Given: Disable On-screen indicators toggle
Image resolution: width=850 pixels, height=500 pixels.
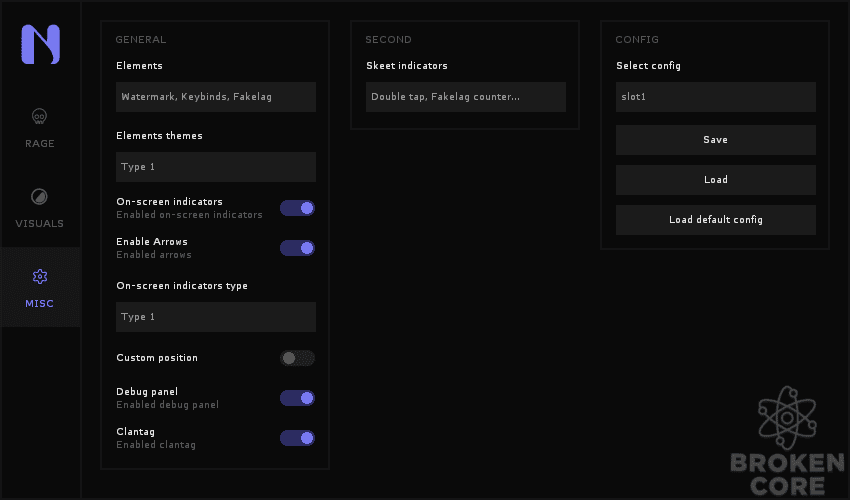Looking at the screenshot, I should tap(297, 208).
